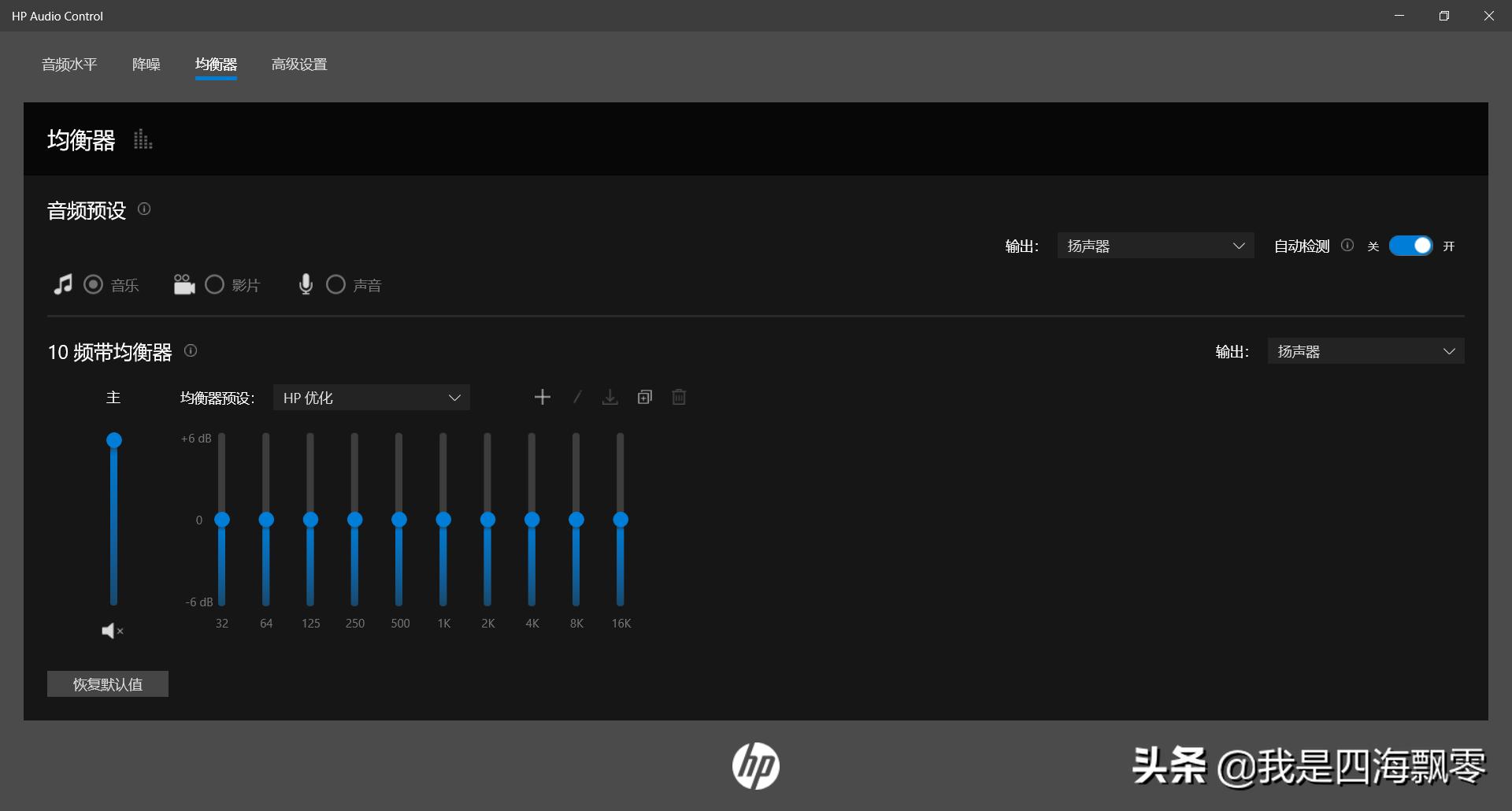Viewport: 1512px width, 811px height.
Task: Click the master 主 volume slider handle
Action: 114,440
